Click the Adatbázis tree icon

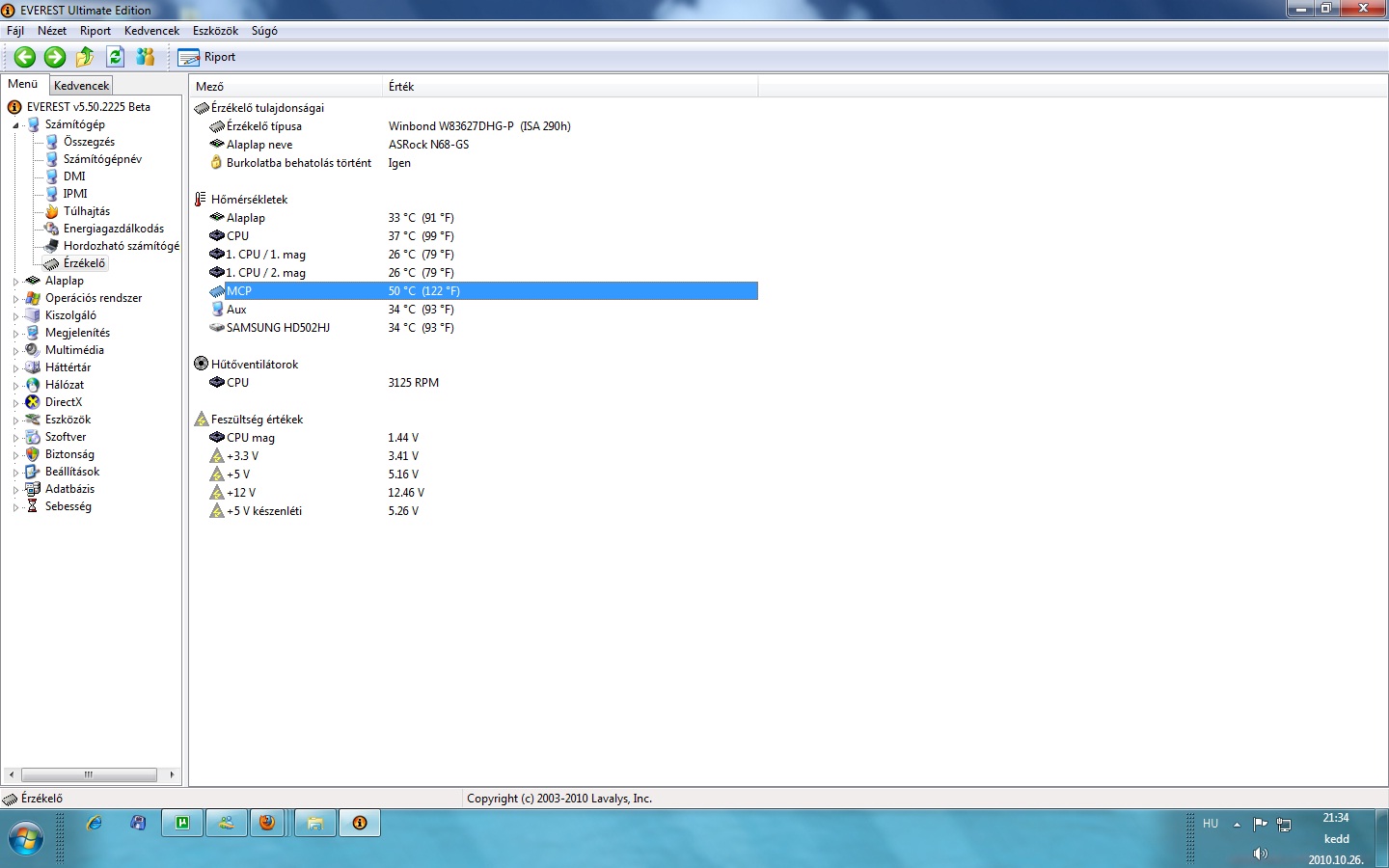click(33, 489)
